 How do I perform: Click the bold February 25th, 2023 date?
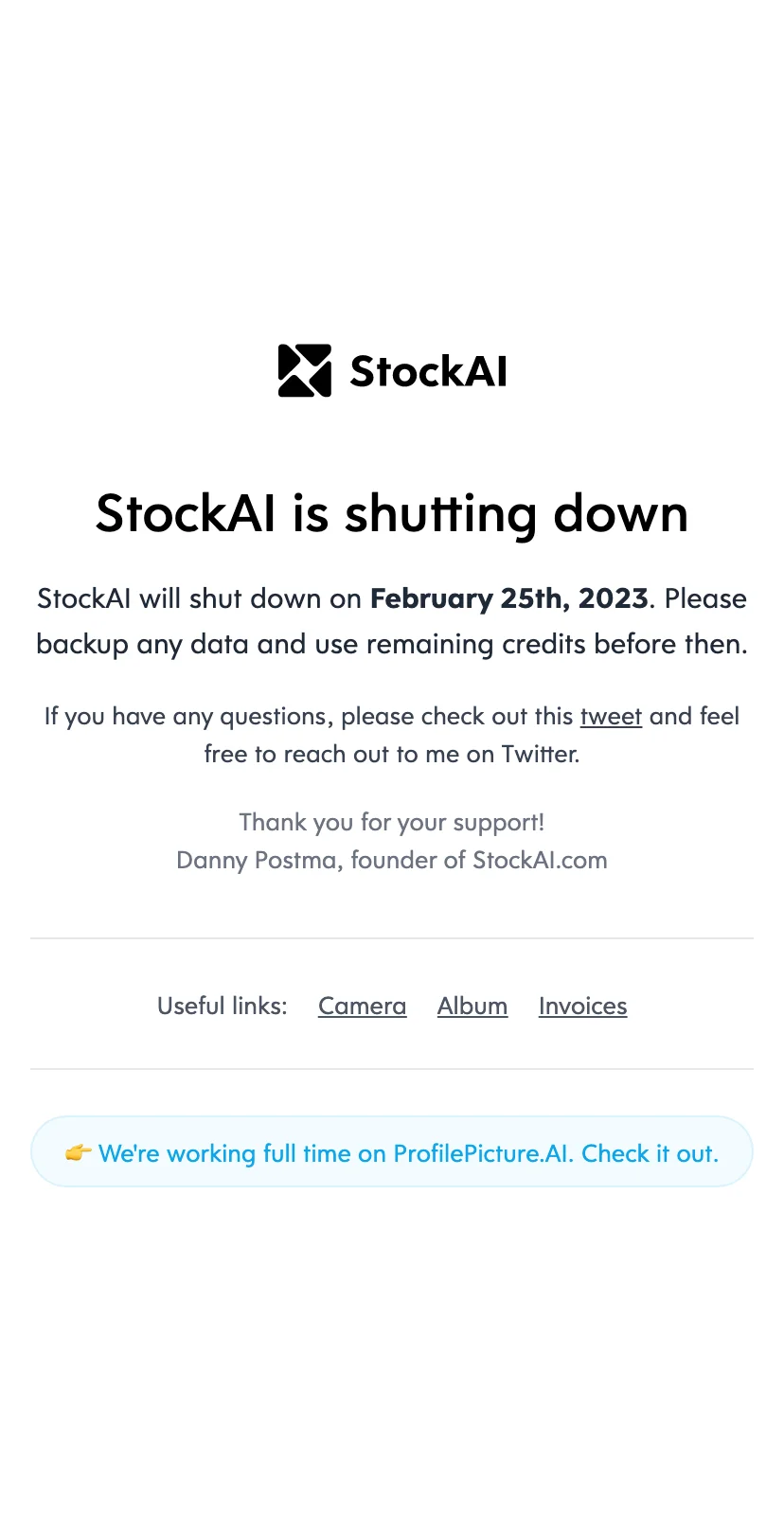[x=508, y=598]
